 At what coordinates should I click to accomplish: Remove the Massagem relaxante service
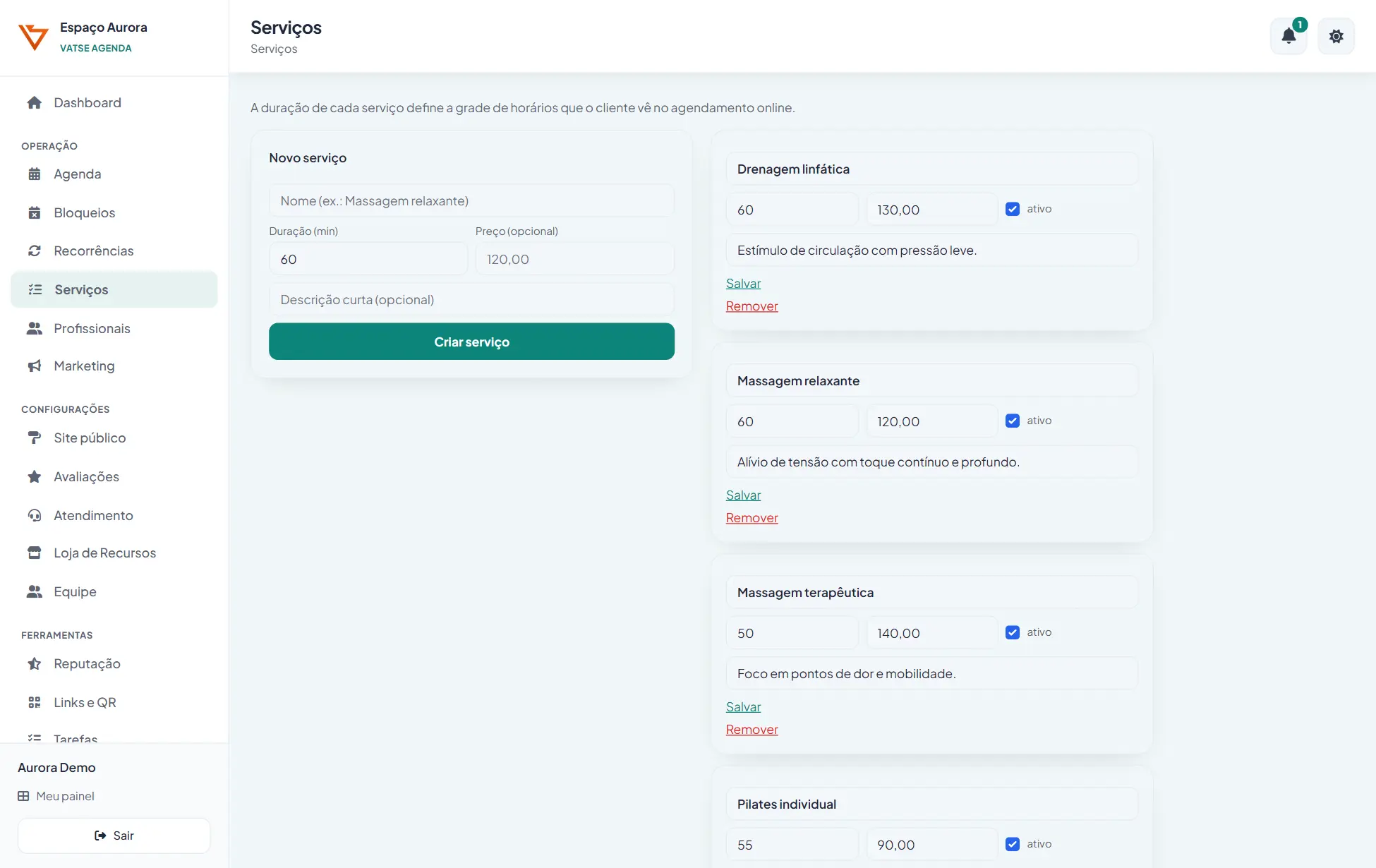752,518
